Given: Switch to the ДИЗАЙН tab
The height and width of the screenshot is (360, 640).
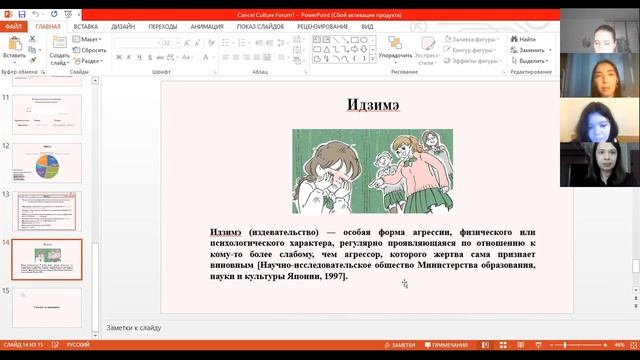Looking at the screenshot, I should [x=123, y=27].
